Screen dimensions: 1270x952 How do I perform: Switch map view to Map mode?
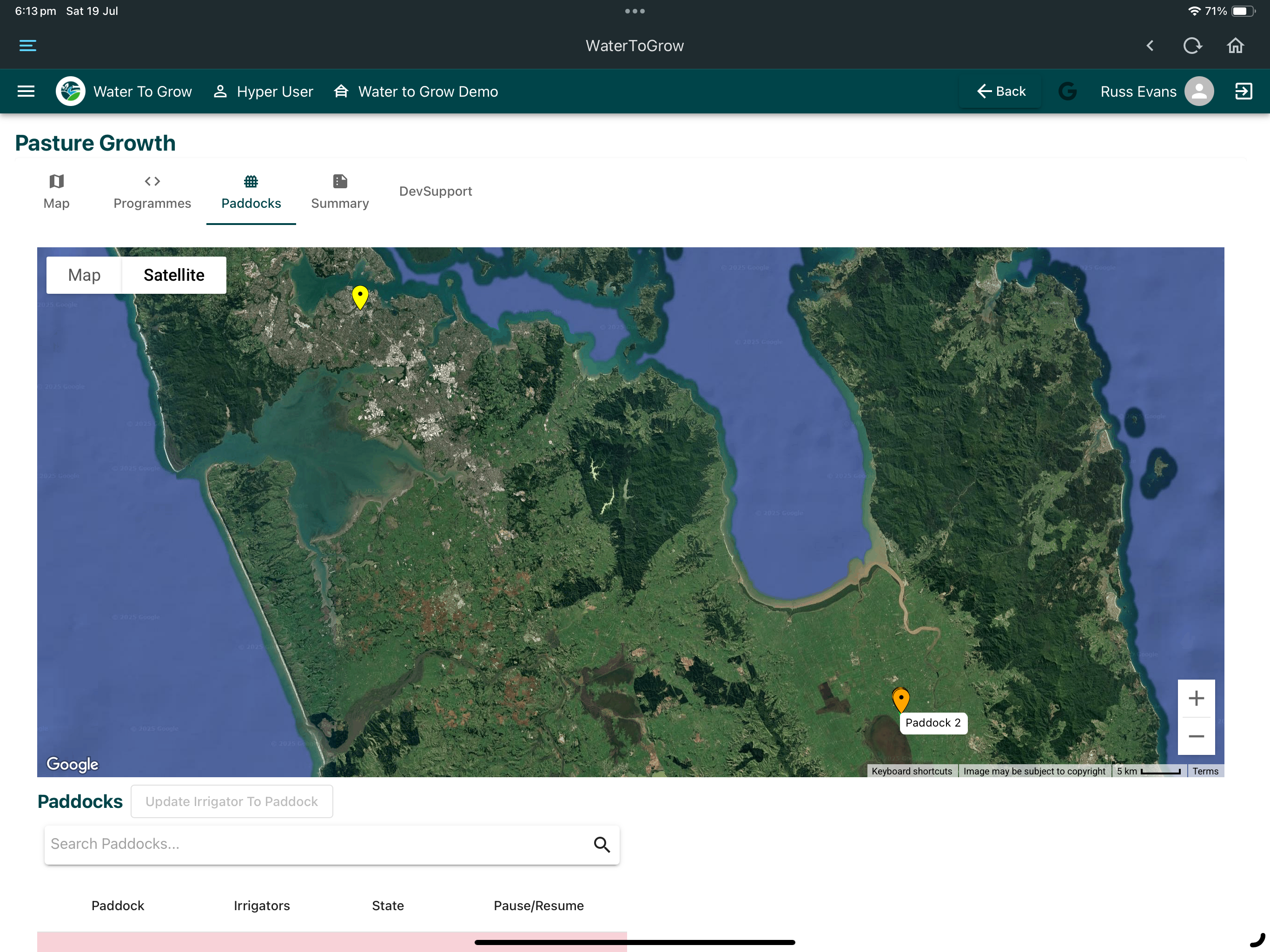[x=85, y=275]
